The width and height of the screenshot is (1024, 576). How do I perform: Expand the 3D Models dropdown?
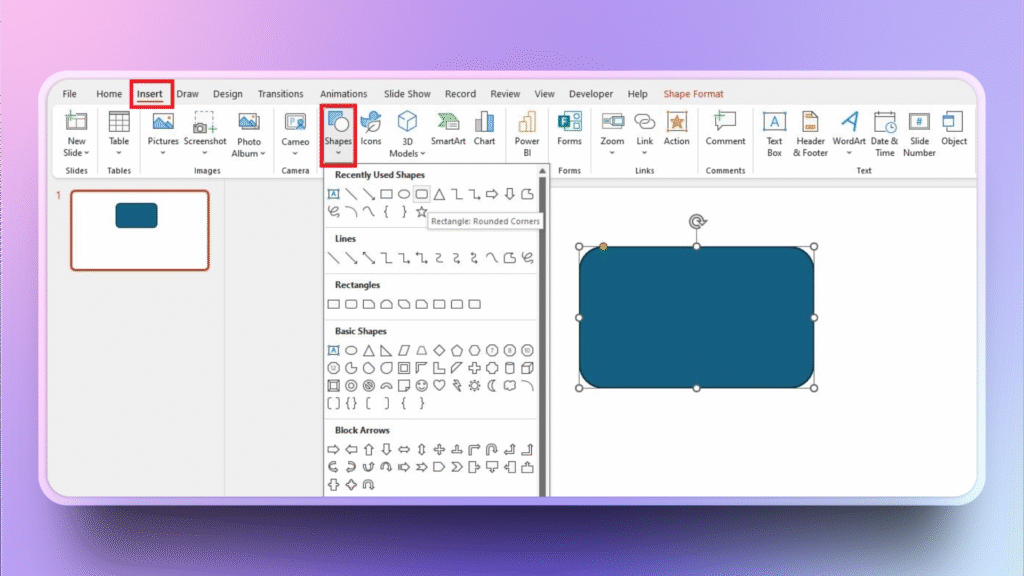point(407,153)
